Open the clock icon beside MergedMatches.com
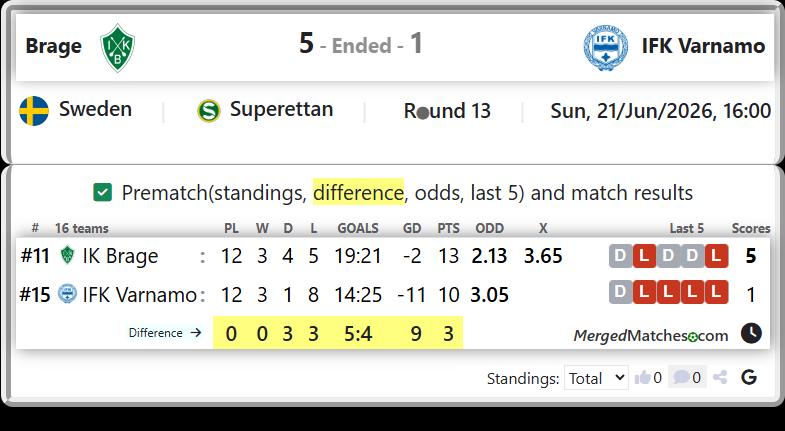This screenshot has height=431, width=785. [x=751, y=333]
